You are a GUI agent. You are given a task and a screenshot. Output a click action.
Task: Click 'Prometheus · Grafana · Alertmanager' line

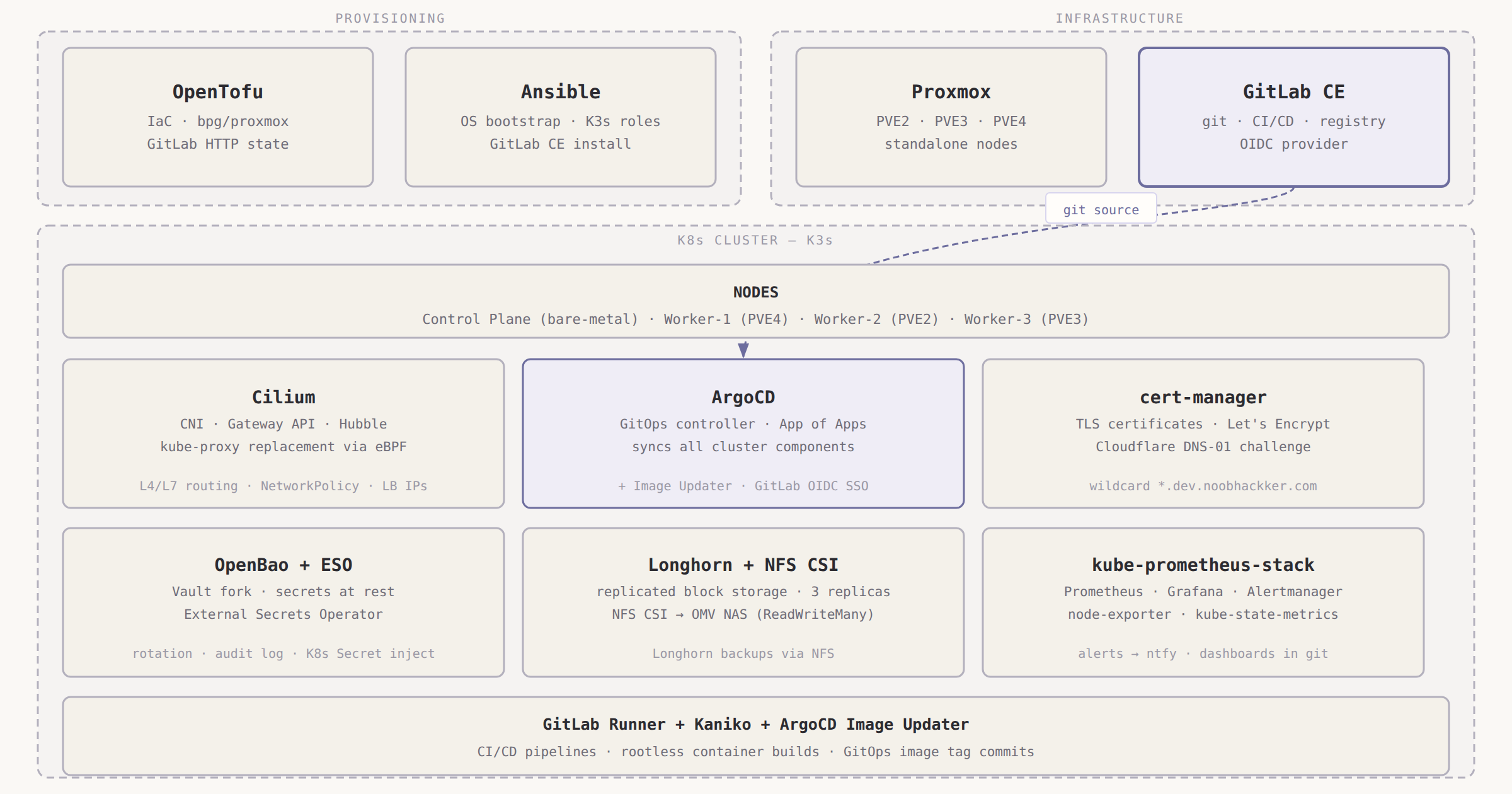coord(1203,592)
